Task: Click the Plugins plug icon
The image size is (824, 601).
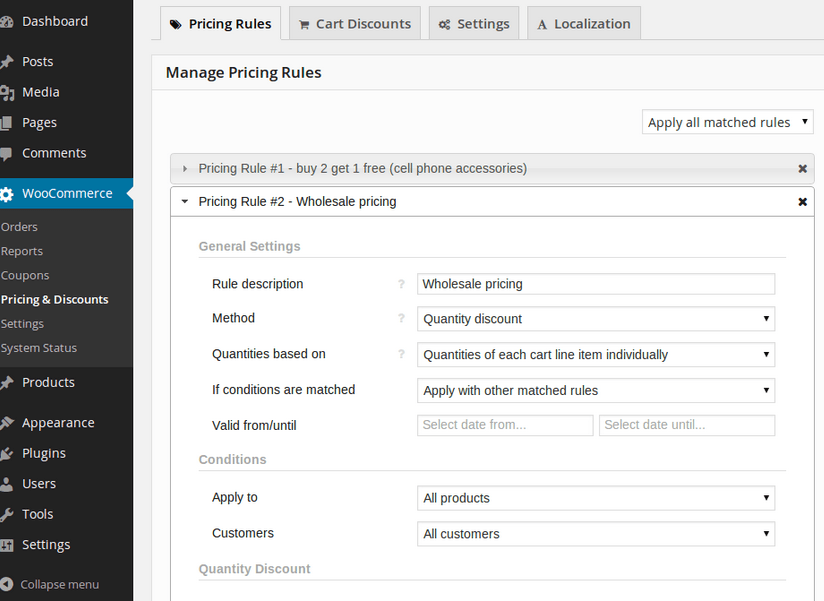Action: 6,453
